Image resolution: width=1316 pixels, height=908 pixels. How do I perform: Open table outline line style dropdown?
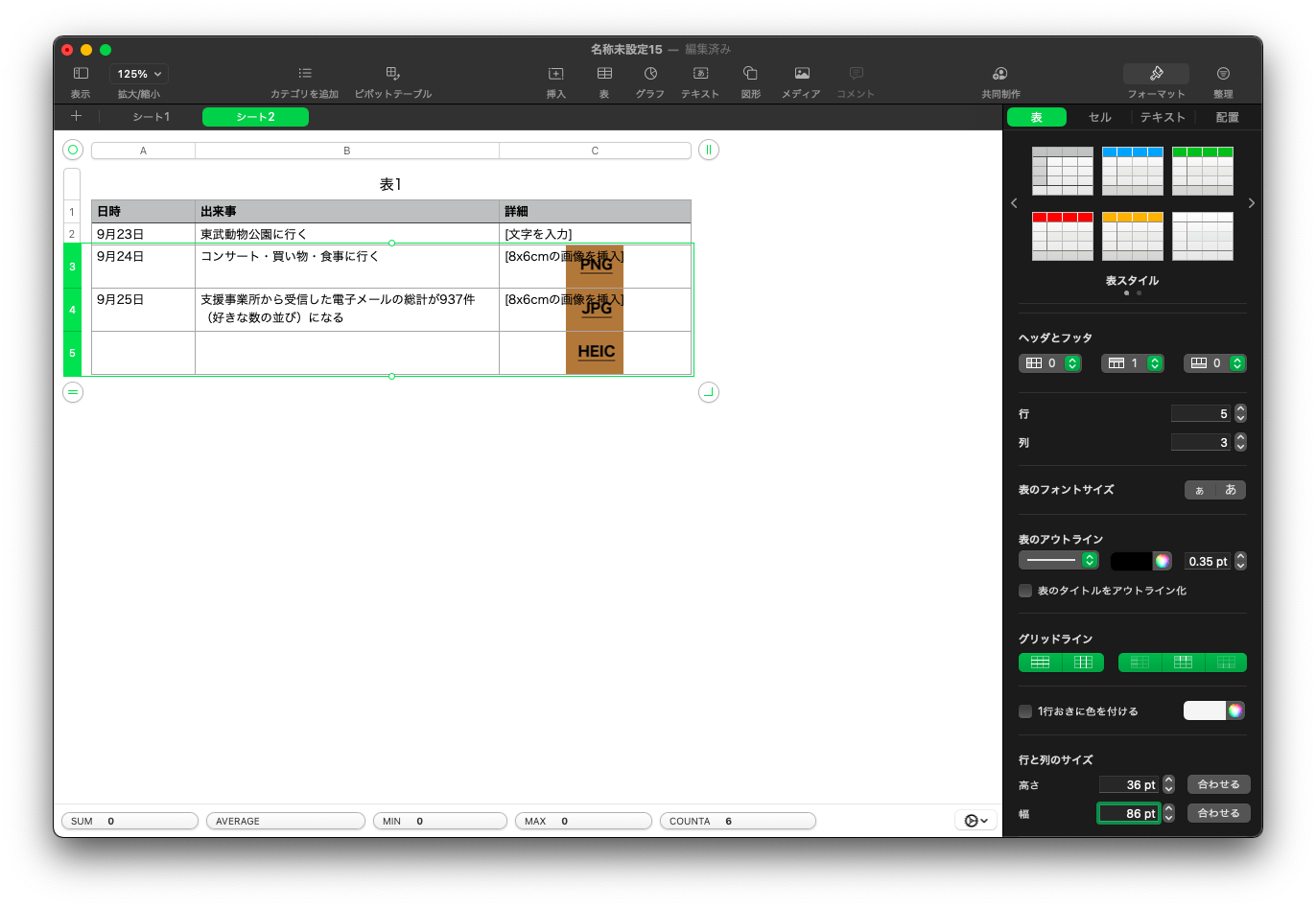(1058, 561)
